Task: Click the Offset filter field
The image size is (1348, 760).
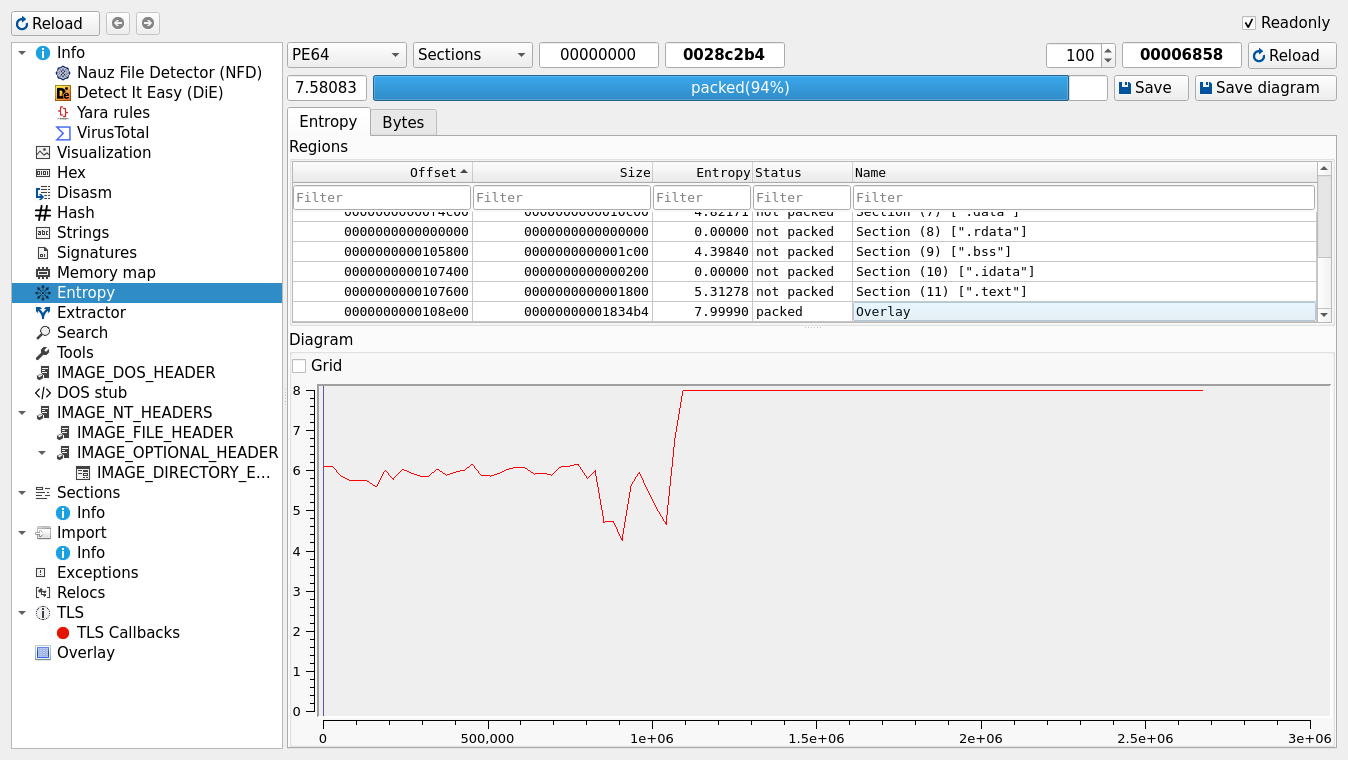Action: 382,197
